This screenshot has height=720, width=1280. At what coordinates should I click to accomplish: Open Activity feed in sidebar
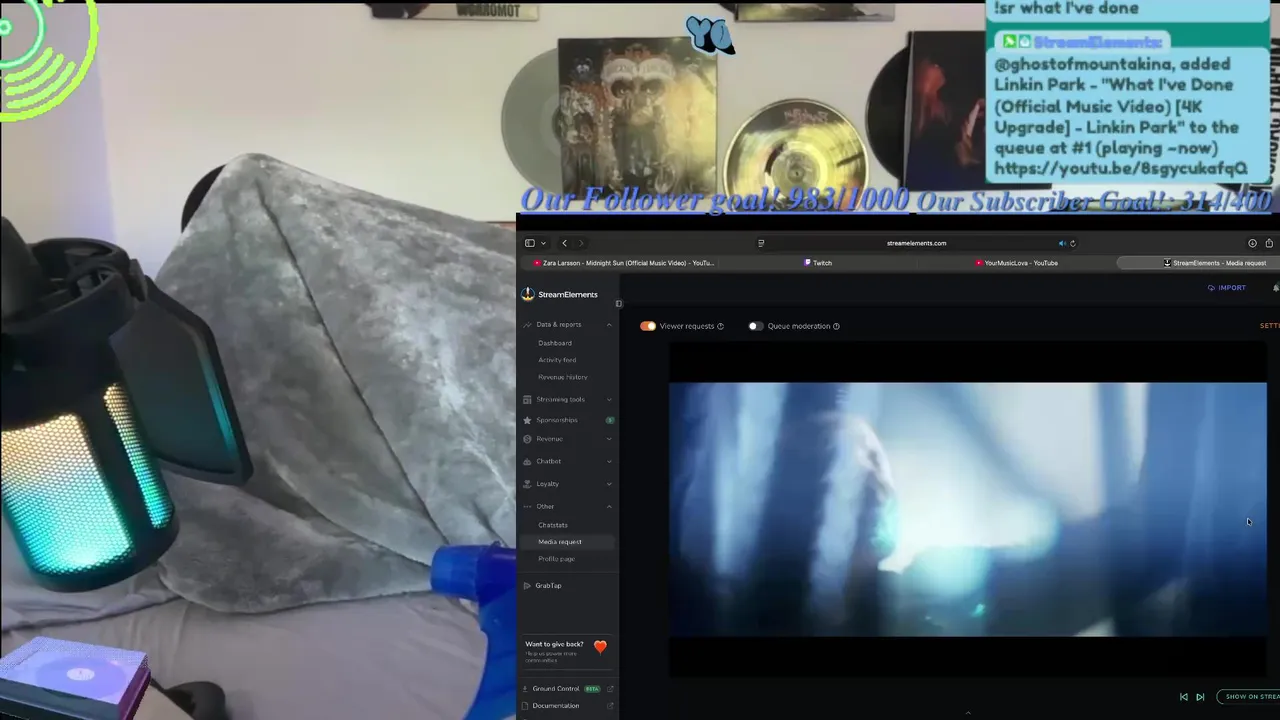pyautogui.click(x=557, y=360)
